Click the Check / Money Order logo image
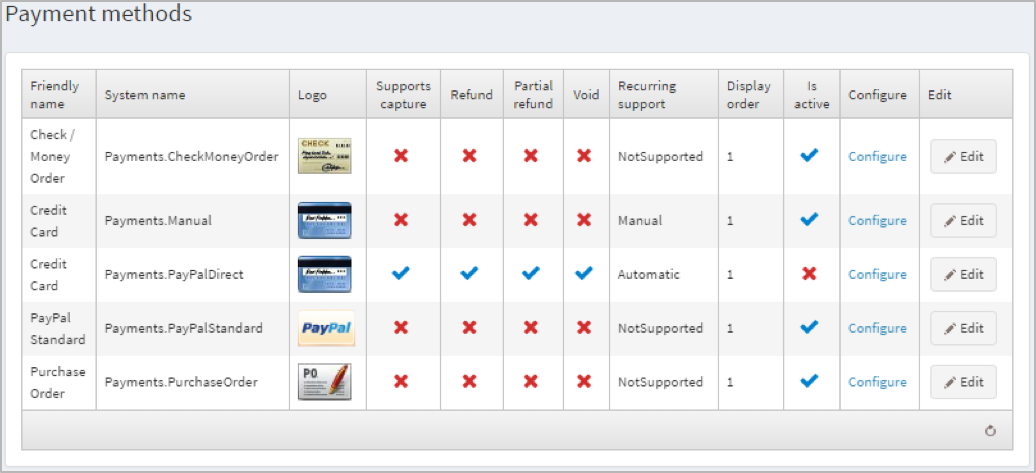Screen dimensions: 1036x473 325,156
